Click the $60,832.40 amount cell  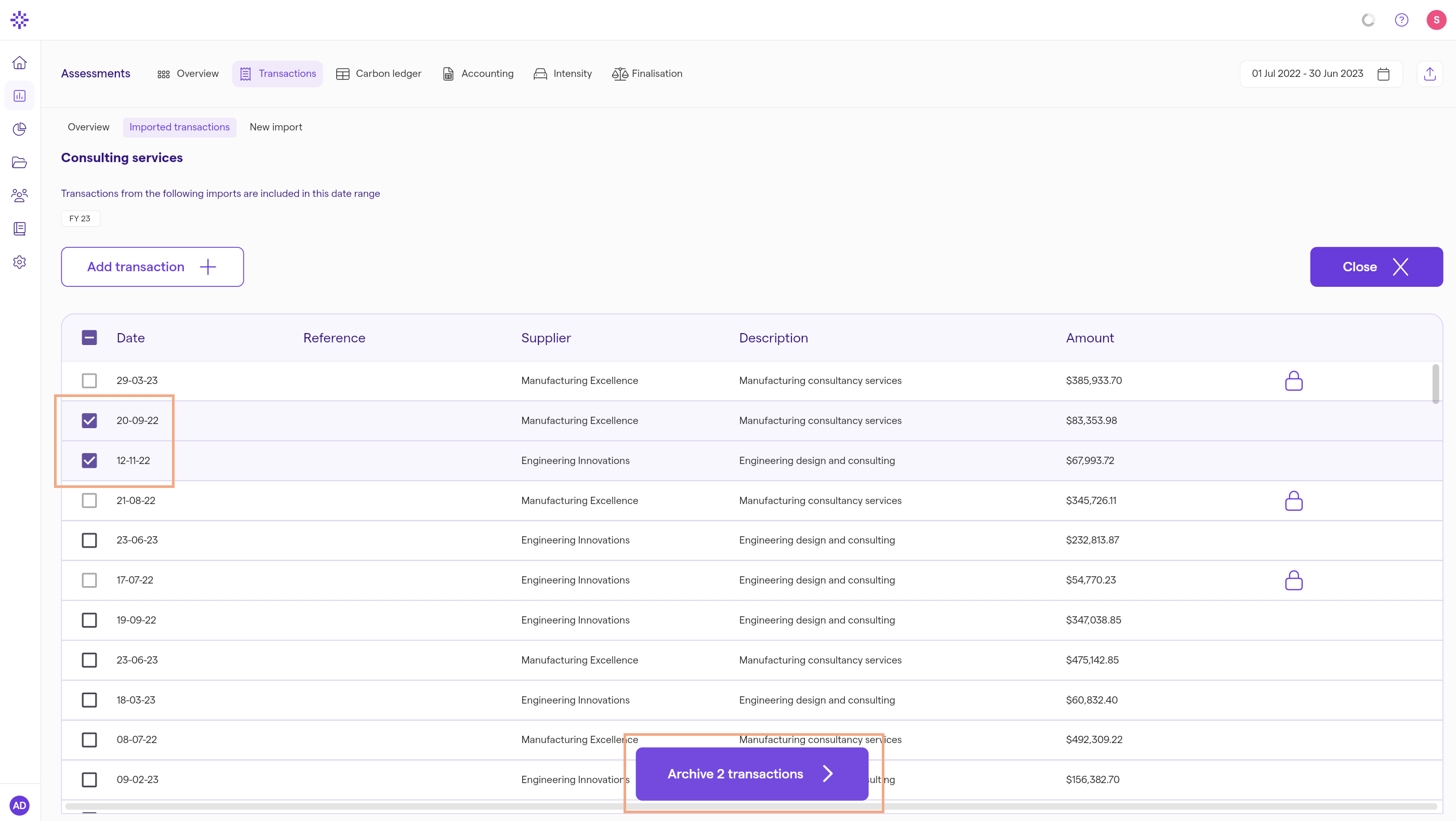(x=1092, y=700)
